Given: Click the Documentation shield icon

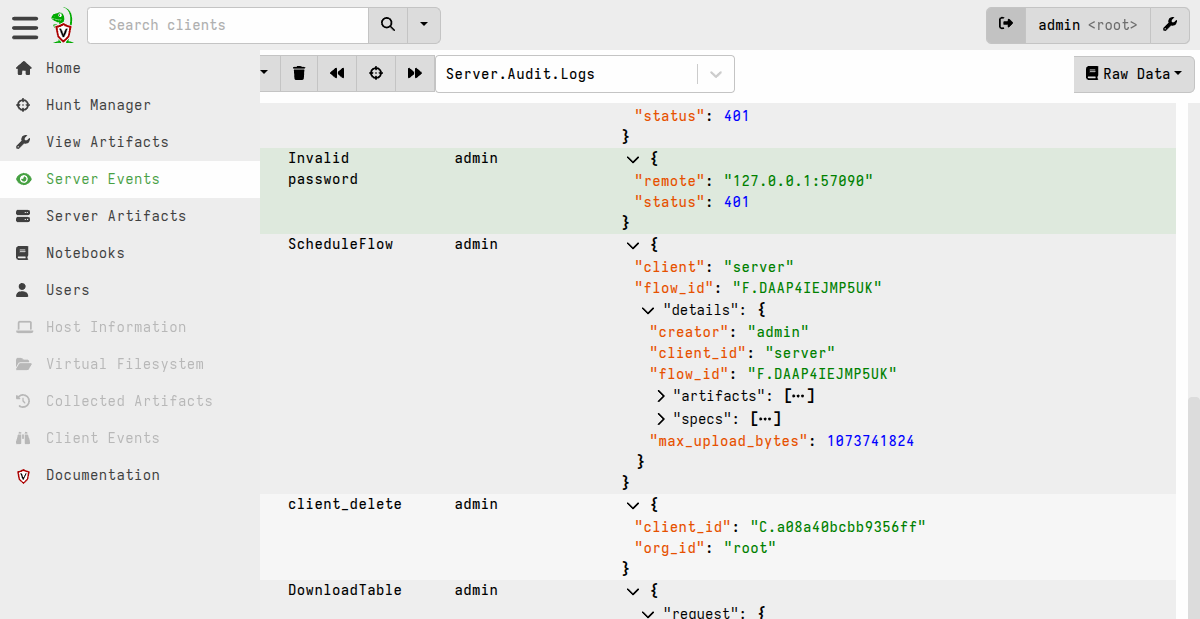Looking at the screenshot, I should tap(24, 475).
